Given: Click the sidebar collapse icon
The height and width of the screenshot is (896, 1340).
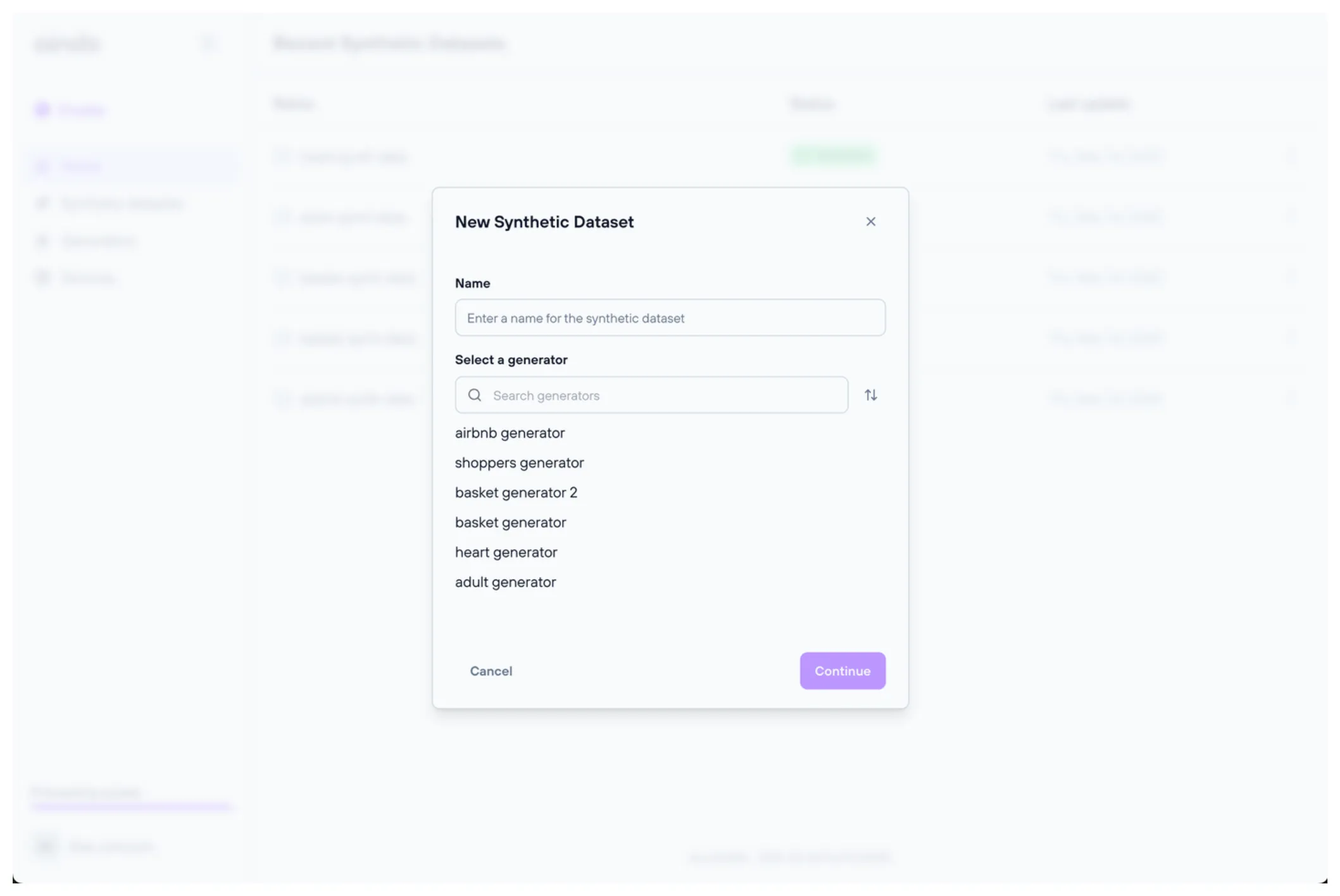Looking at the screenshot, I should [208, 44].
